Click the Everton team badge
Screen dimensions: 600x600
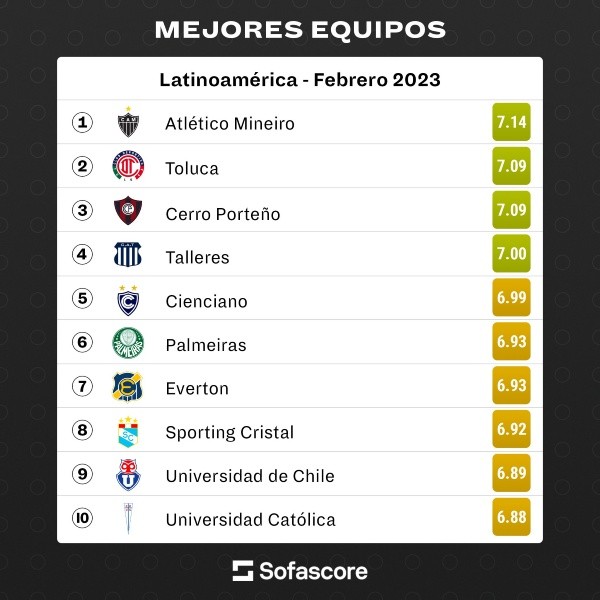click(127, 387)
